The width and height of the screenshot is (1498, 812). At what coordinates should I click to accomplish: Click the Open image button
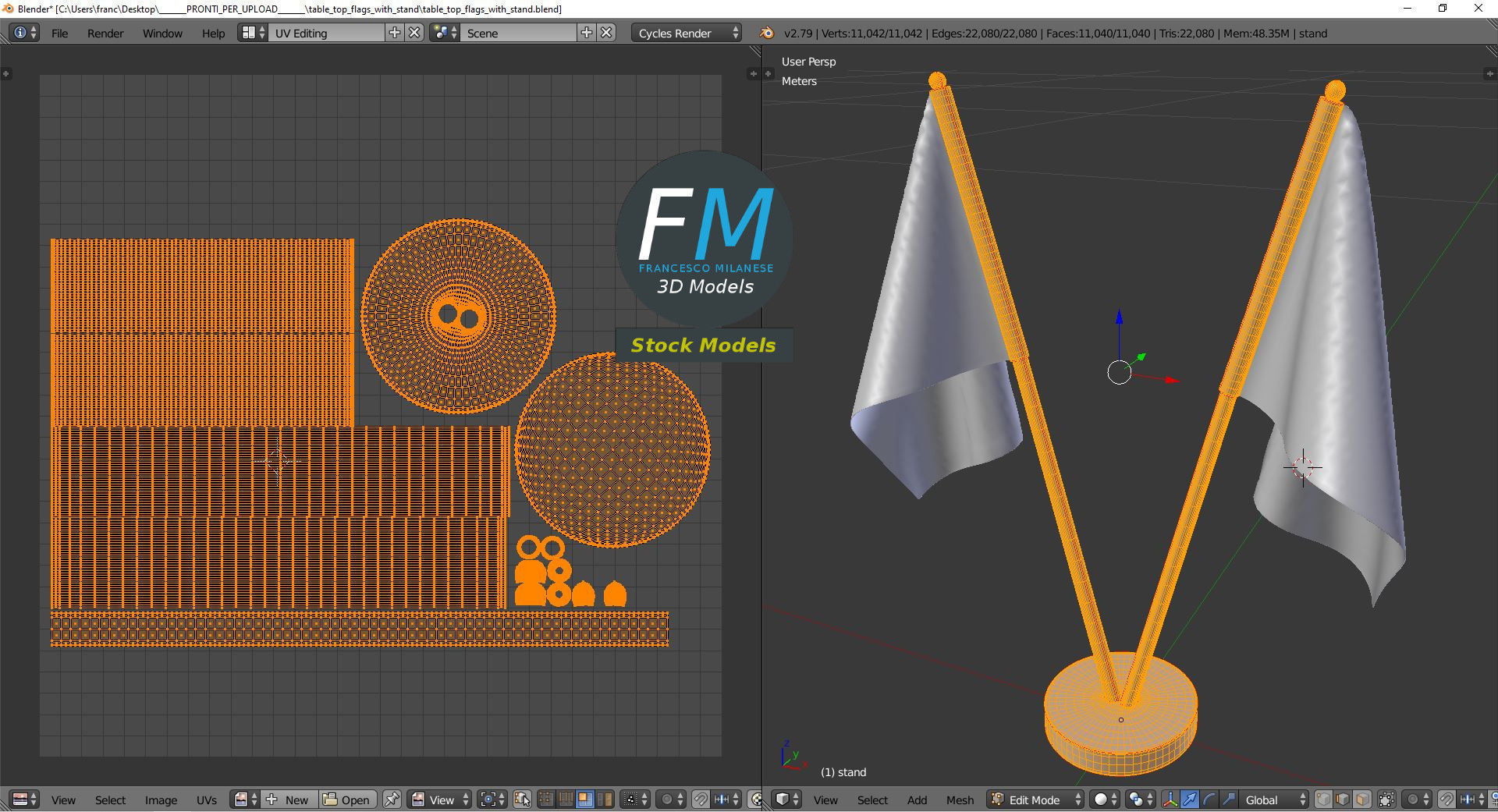tap(347, 800)
